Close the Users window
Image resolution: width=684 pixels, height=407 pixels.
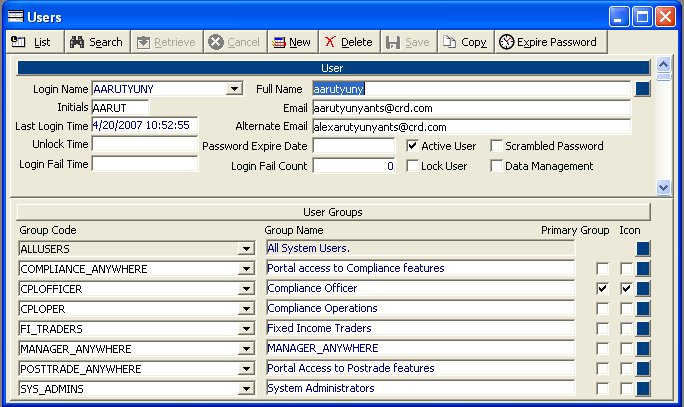point(665,17)
